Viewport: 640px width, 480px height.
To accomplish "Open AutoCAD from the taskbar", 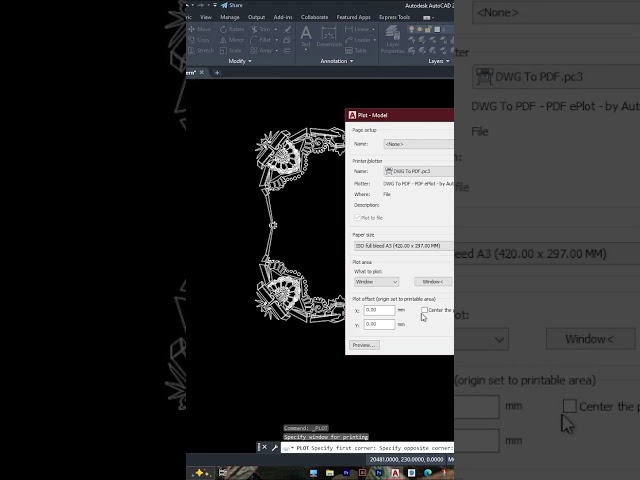I will 395,473.
